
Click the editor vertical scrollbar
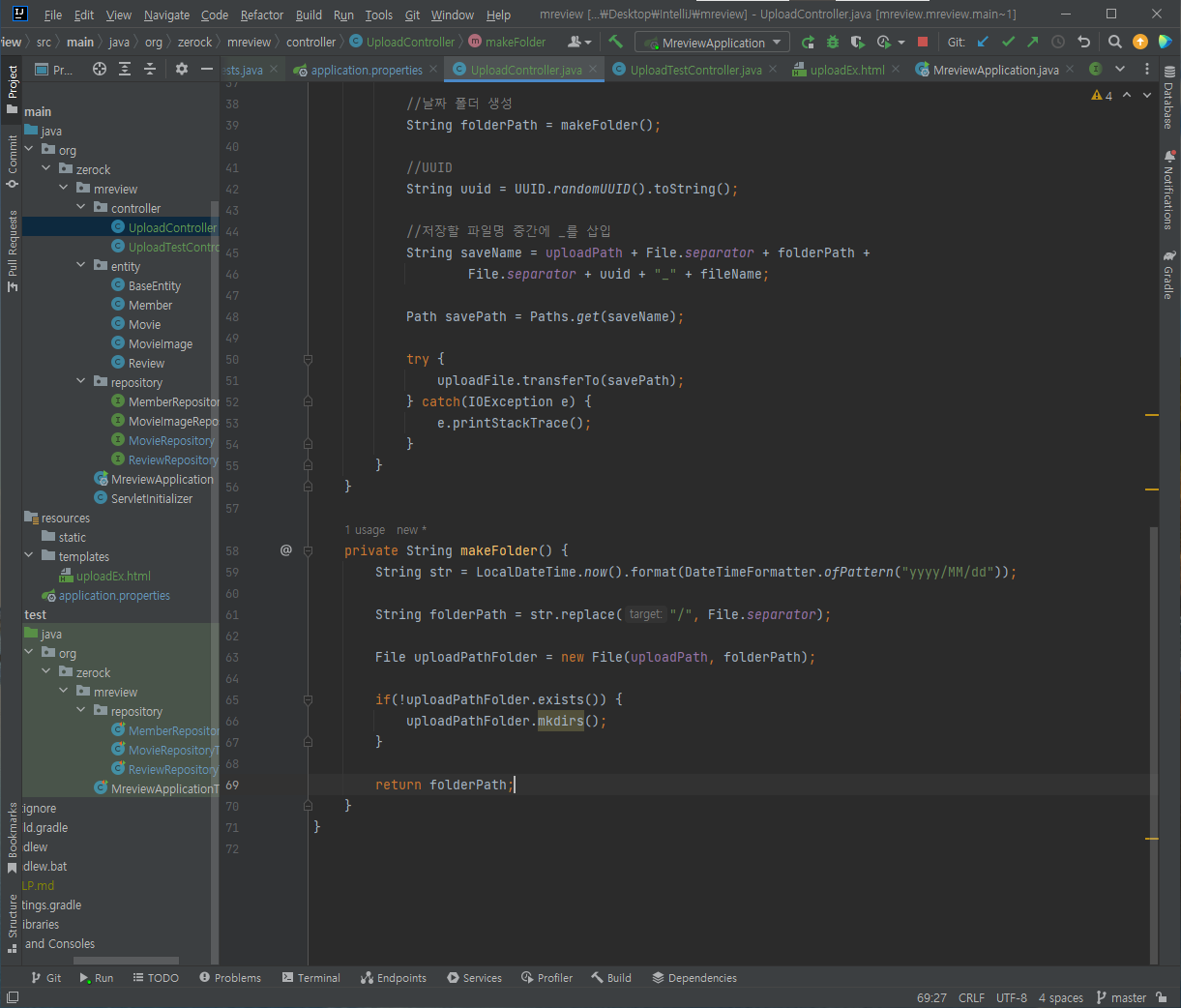[x=1153, y=745]
